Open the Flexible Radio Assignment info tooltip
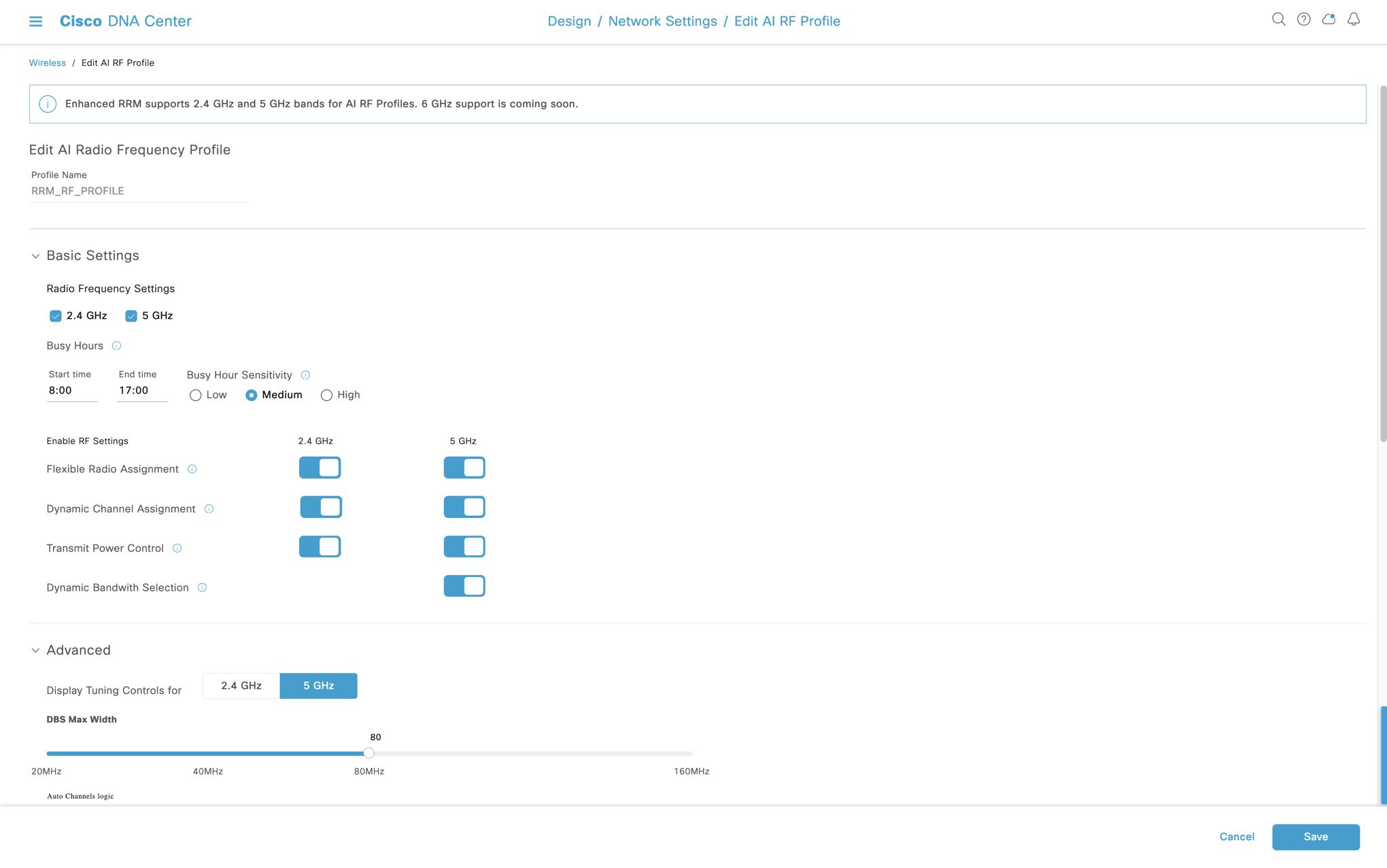Screen dimensions: 1387x868 coord(193,469)
